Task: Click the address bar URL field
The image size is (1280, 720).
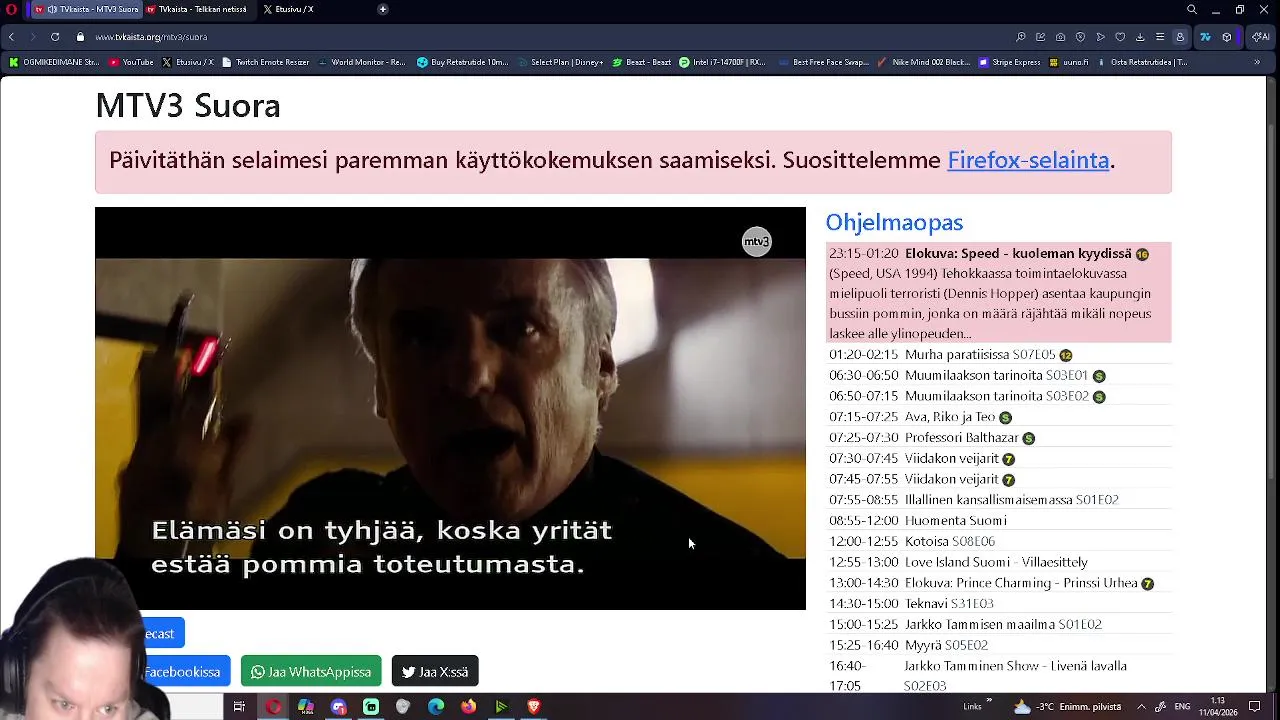Action: point(540,37)
